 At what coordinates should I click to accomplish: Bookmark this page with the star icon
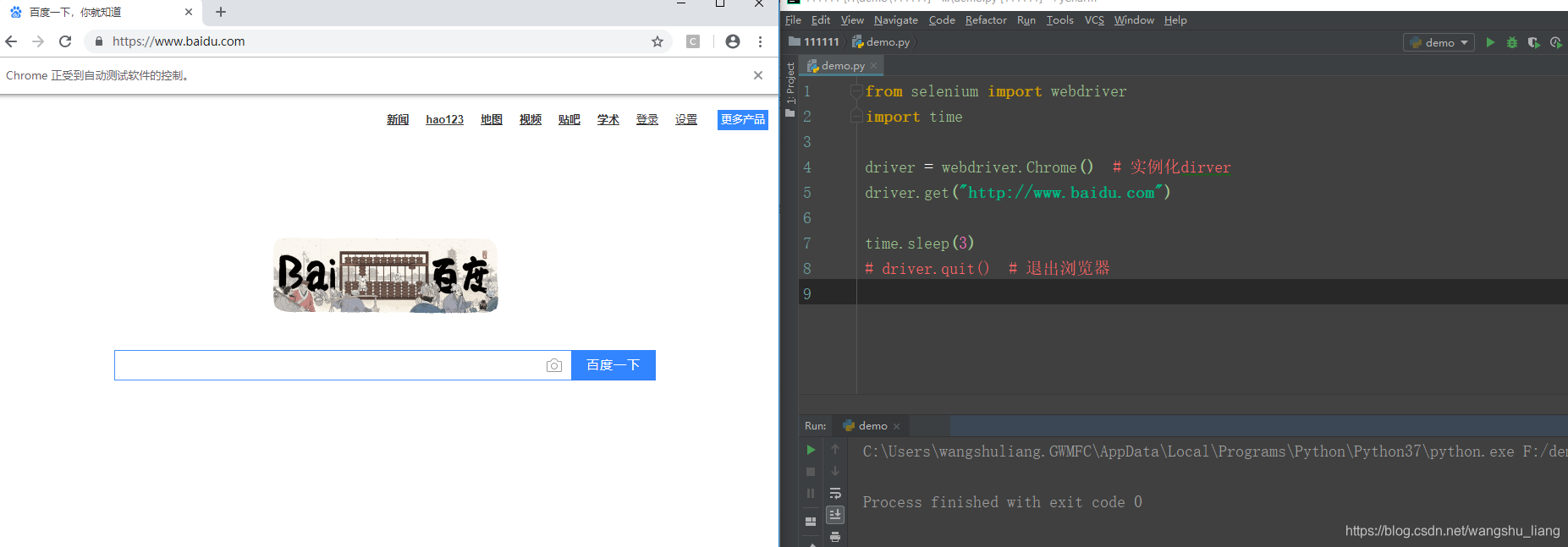click(657, 41)
